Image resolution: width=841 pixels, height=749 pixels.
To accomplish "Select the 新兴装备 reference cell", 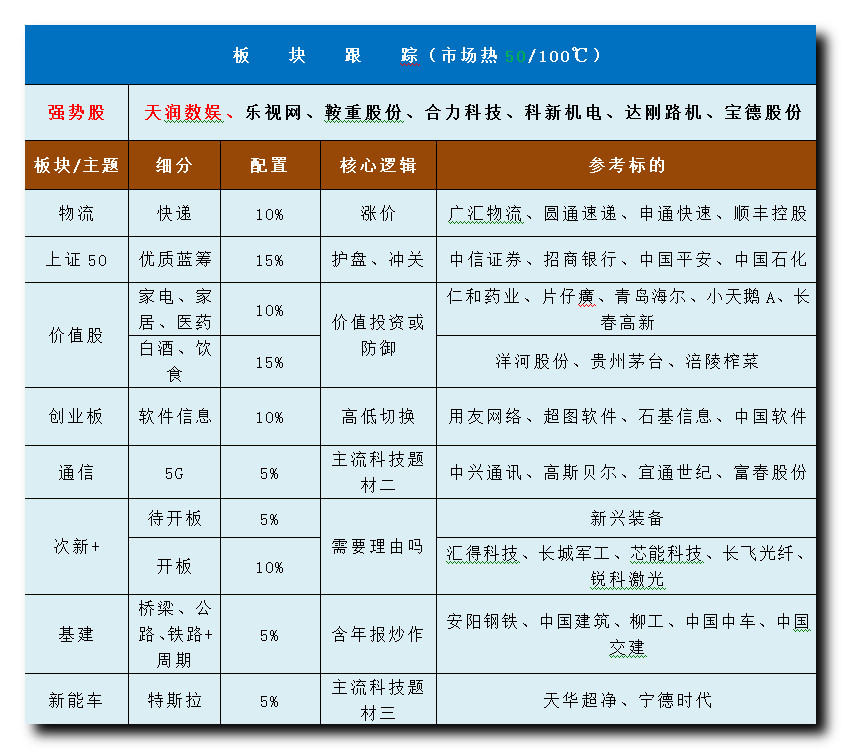I will tap(626, 518).
